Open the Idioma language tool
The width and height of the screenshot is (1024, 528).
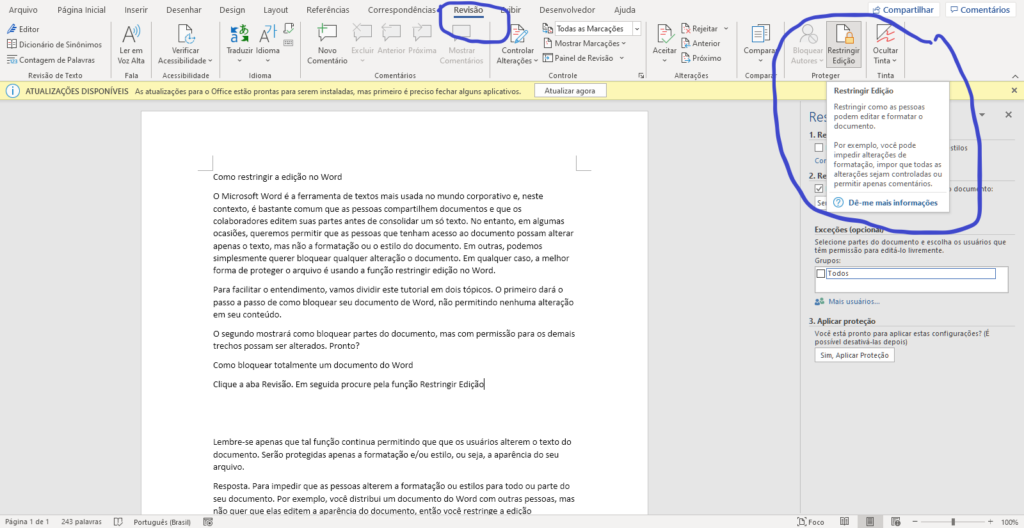point(268,44)
